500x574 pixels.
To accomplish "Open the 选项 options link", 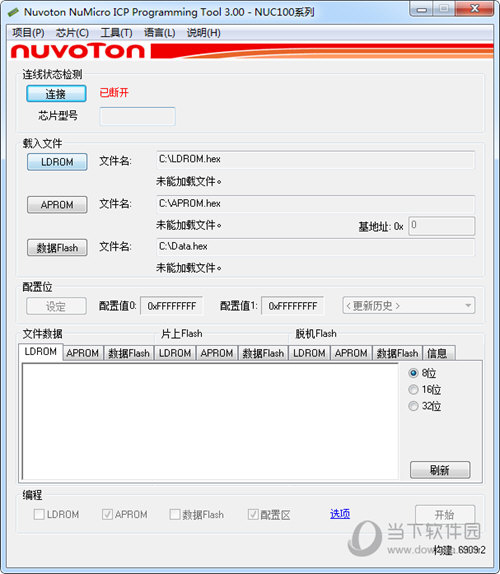I will 340,514.
